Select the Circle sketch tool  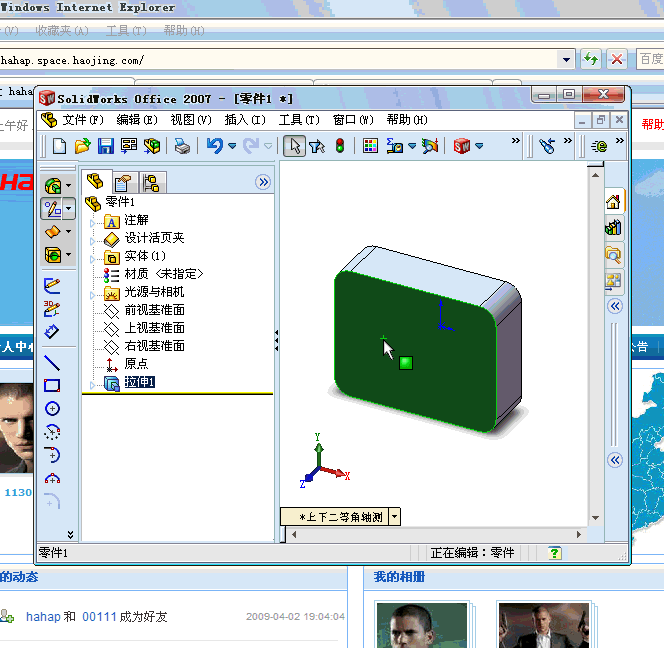[52, 409]
